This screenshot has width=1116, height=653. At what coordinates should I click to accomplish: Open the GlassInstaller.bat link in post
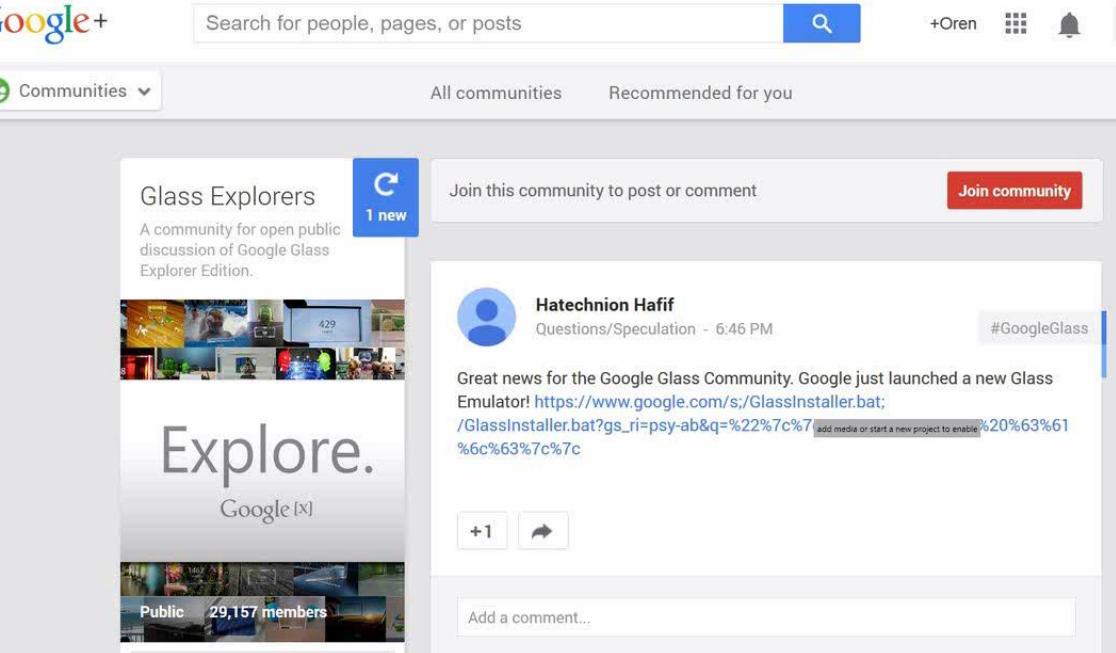point(762,425)
